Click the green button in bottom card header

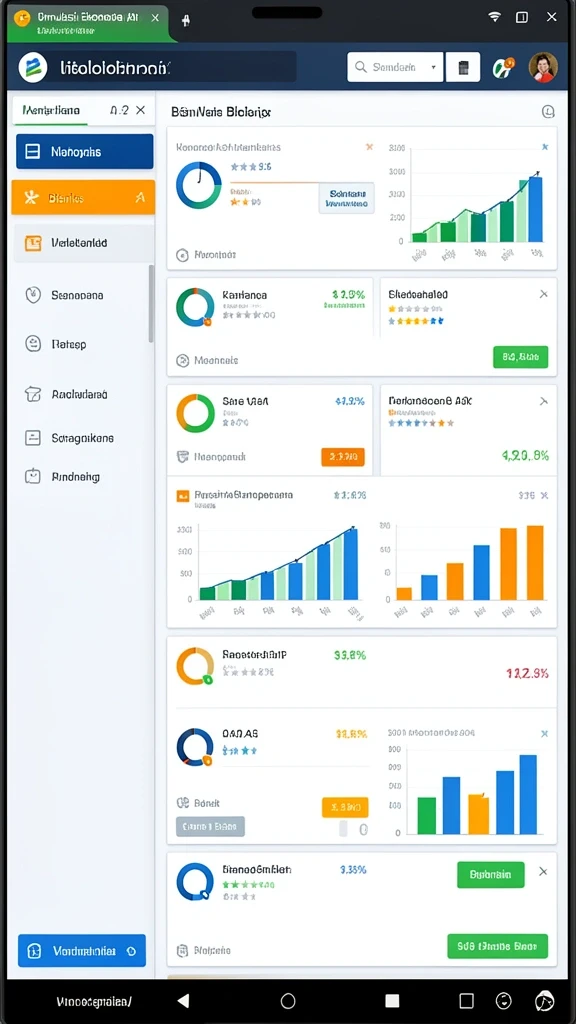[490, 874]
